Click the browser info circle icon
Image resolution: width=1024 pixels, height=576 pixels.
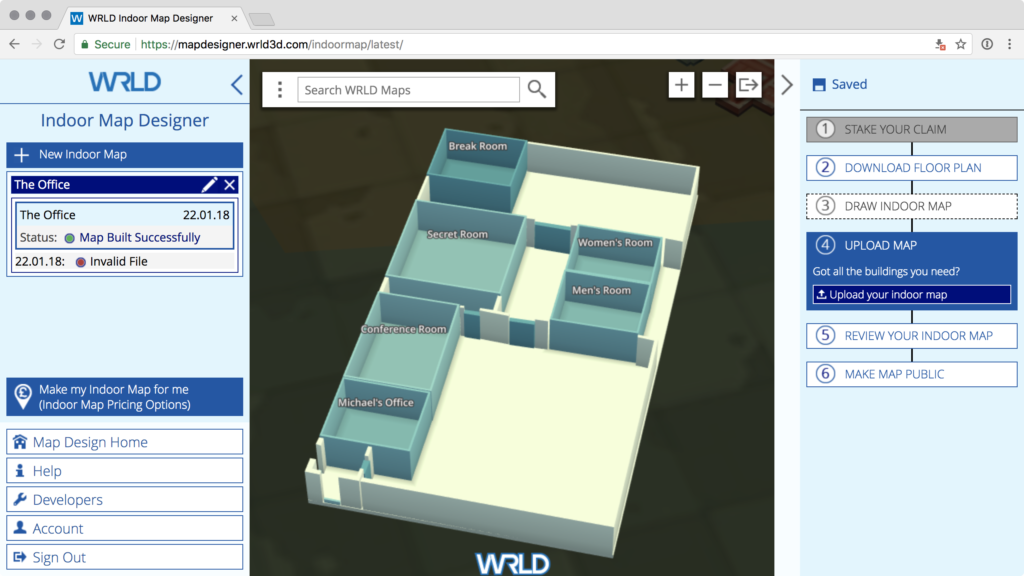(987, 44)
